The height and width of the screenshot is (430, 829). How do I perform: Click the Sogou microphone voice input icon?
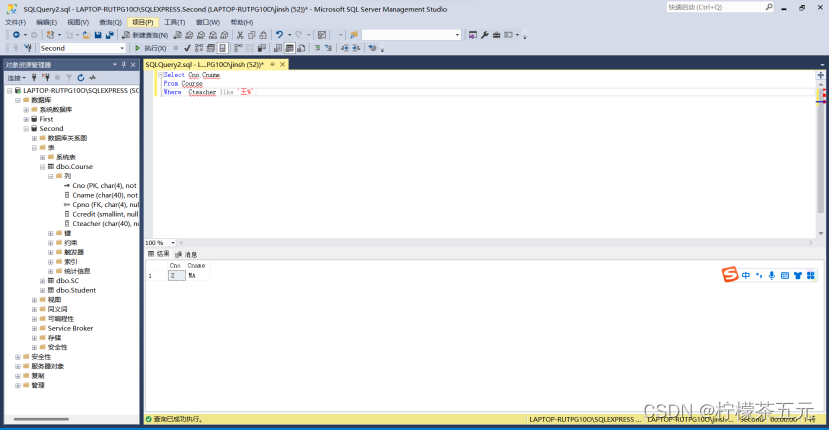[x=772, y=276]
